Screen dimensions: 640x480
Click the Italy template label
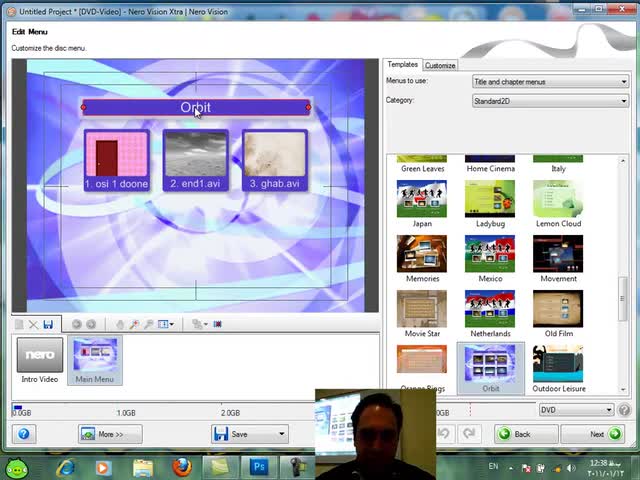[558, 169]
